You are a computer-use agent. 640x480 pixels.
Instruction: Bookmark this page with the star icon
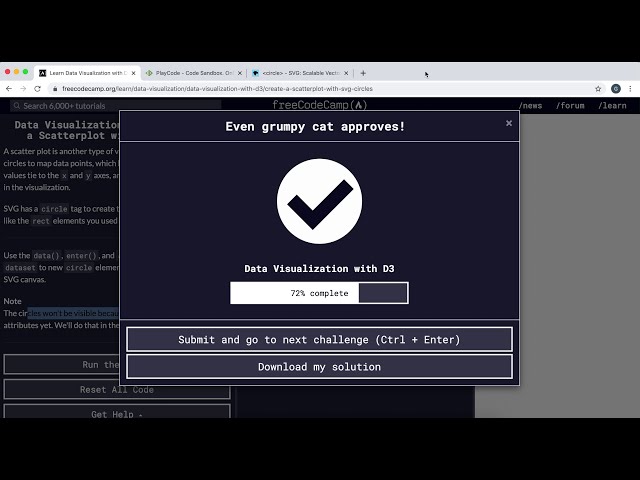pos(598,88)
